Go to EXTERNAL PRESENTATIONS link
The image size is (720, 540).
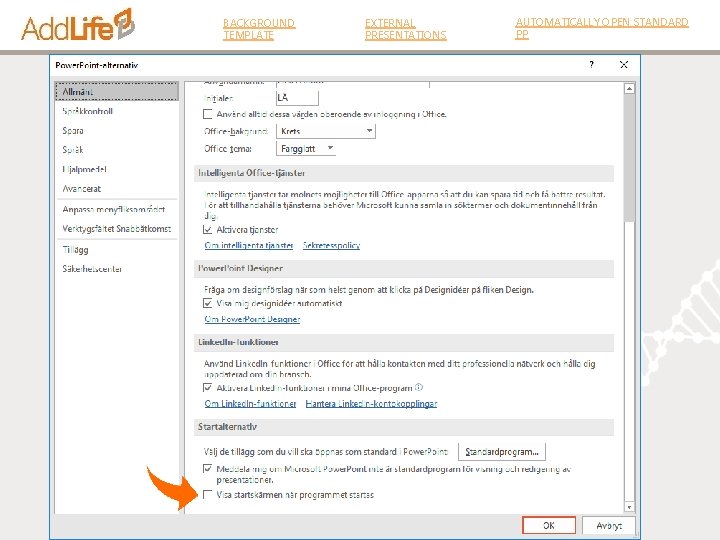point(405,29)
